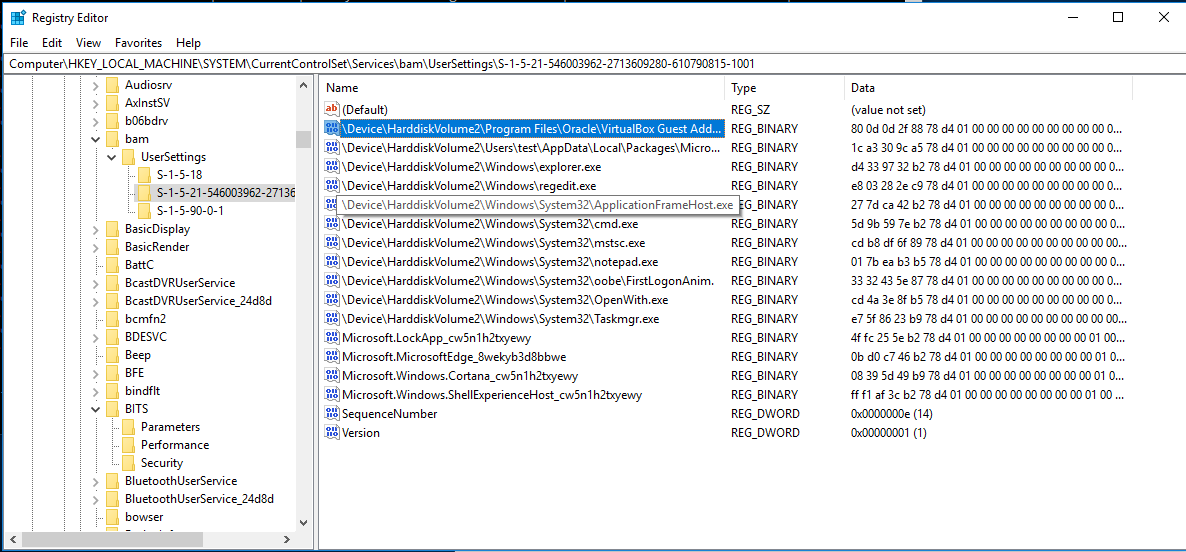The height and width of the screenshot is (552, 1186).
Task: Click the bam folder icon in tree
Action: pos(112,139)
